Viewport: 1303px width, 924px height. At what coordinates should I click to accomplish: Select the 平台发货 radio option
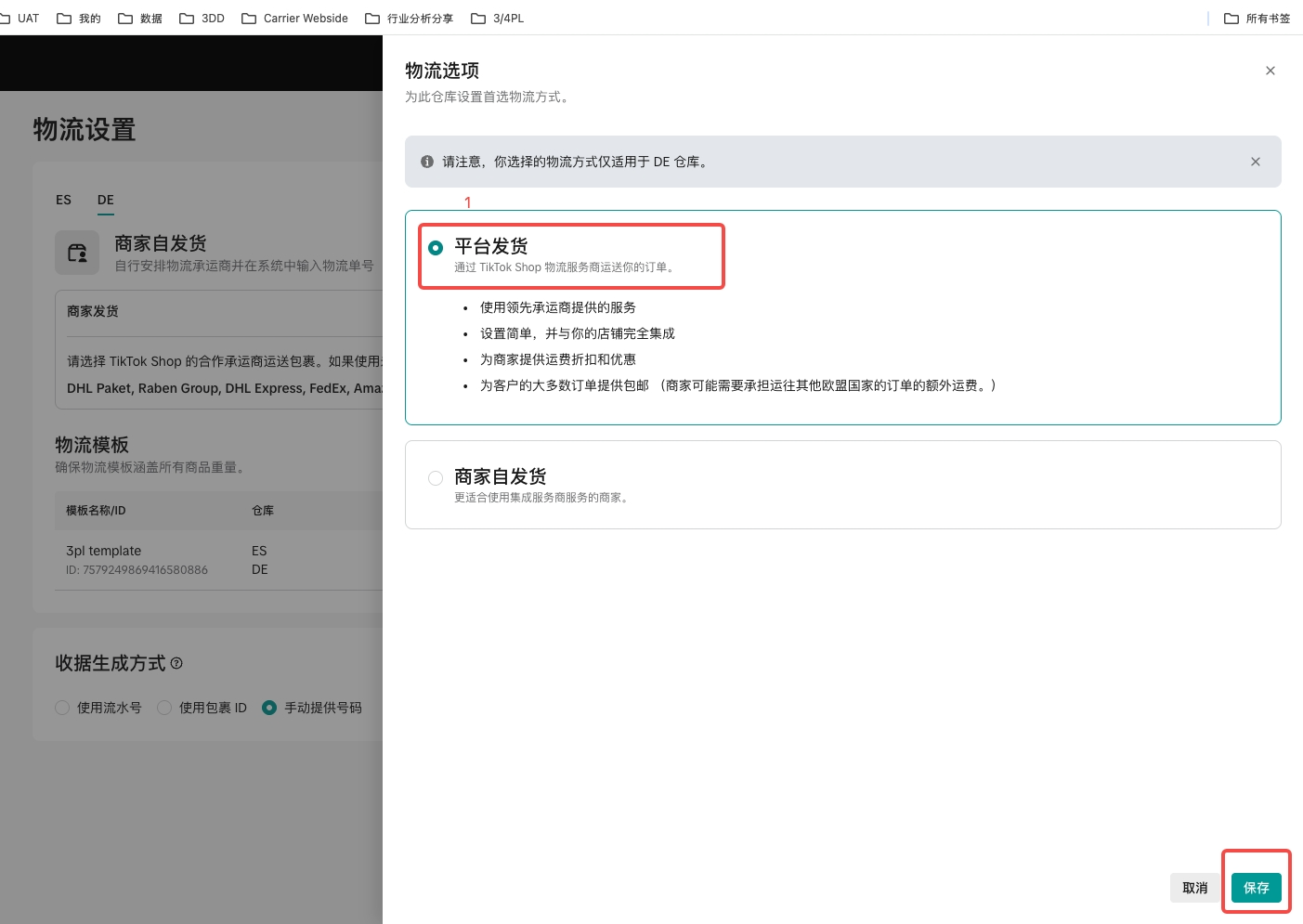click(436, 248)
